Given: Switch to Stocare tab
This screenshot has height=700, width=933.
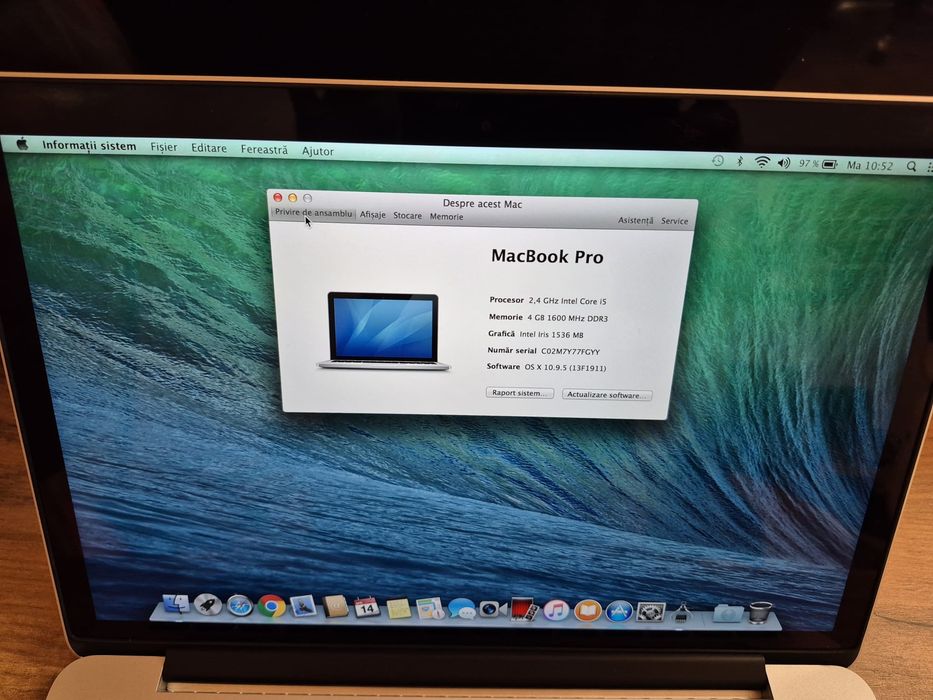Looking at the screenshot, I should coord(408,215).
